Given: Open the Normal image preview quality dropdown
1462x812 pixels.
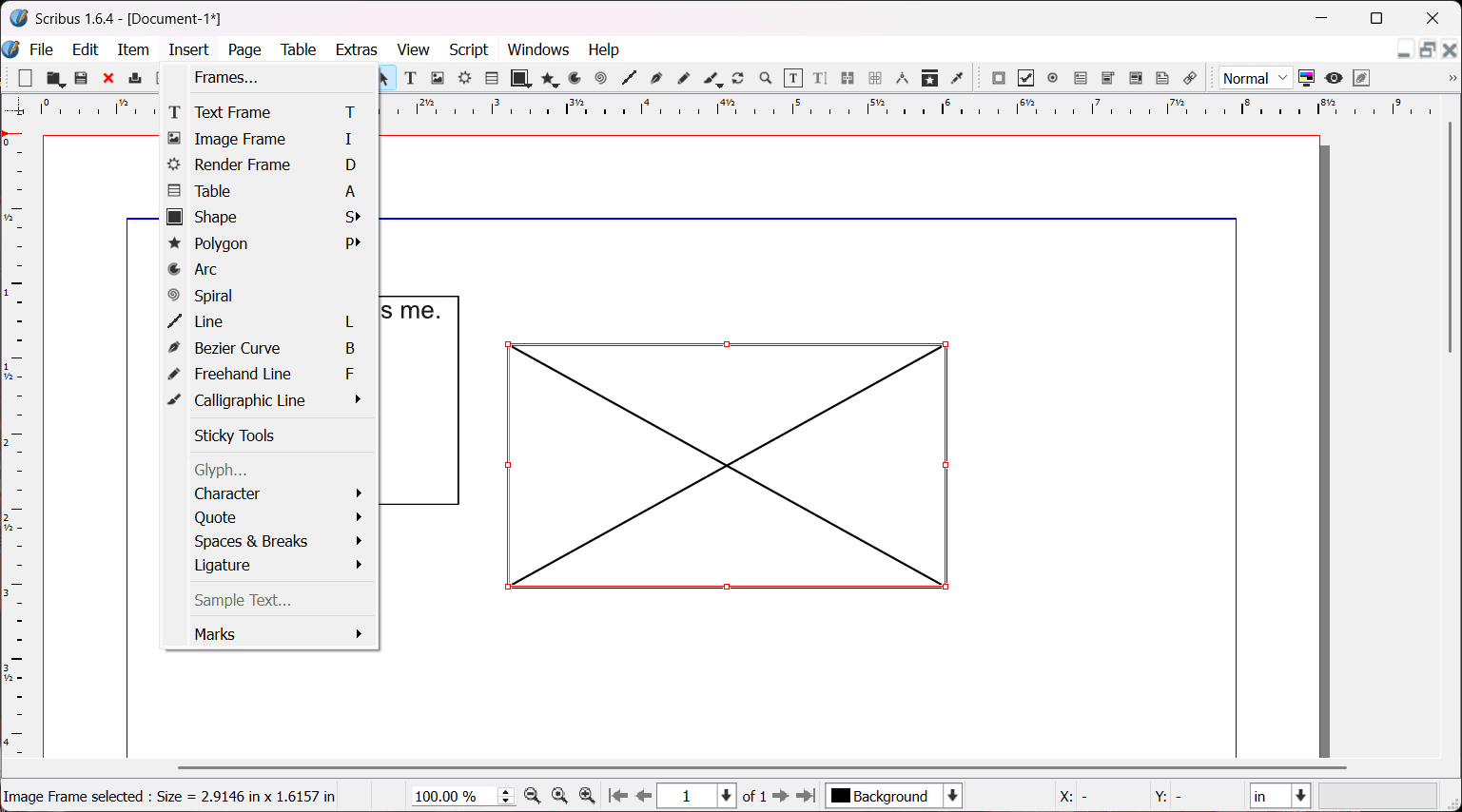Looking at the screenshot, I should (1255, 79).
